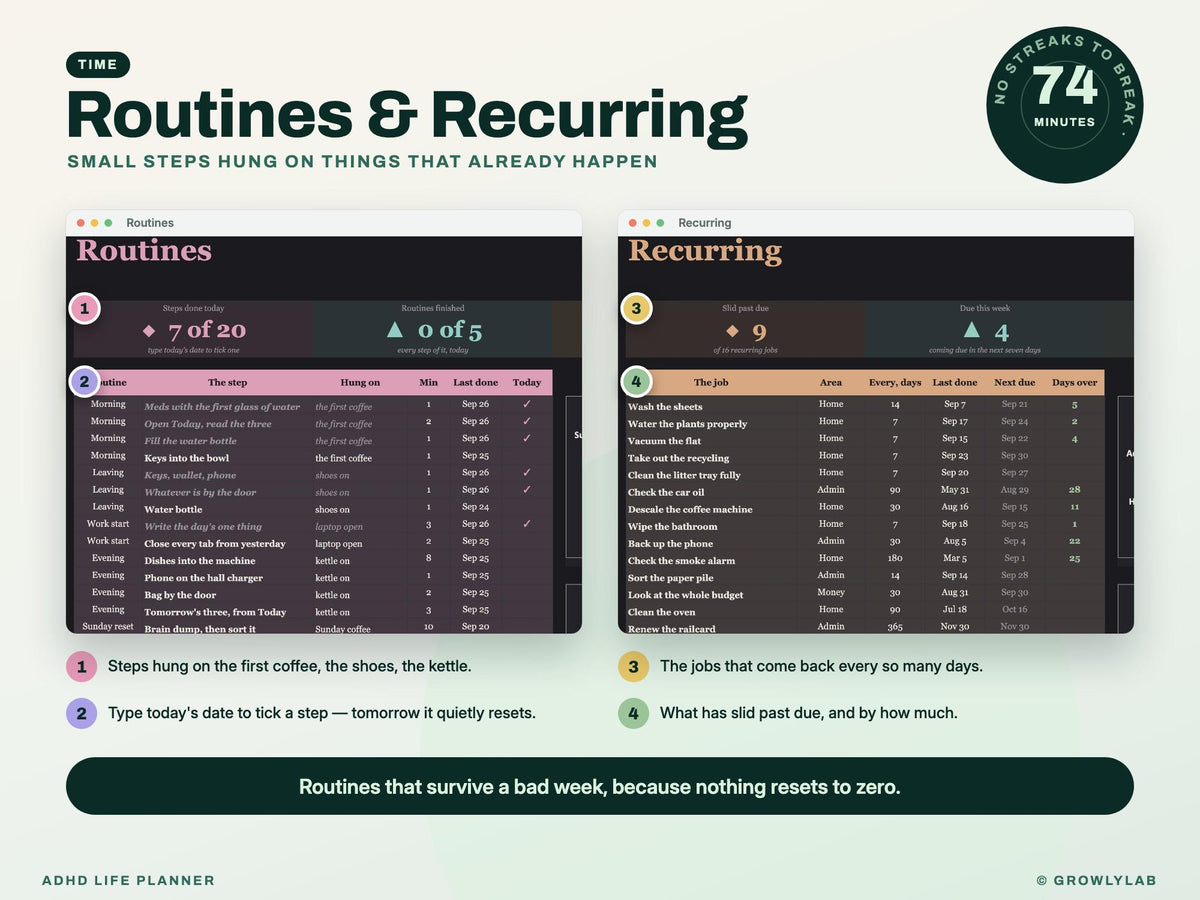This screenshot has width=1200, height=900.
Task: Click 'Clean the oven' job
Action: 661,612
